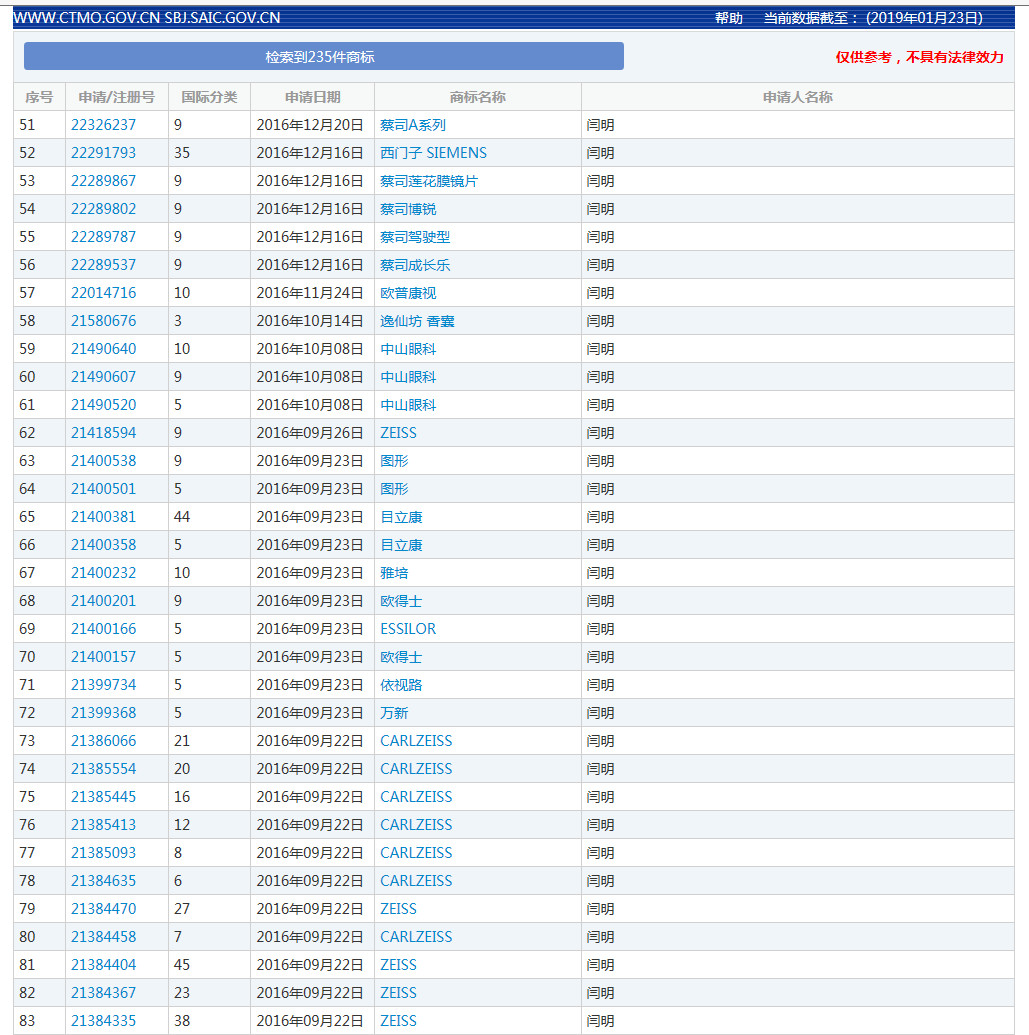The height and width of the screenshot is (1035, 1029).
Task: Open CARLZEISS trademark in row 74
Action: [x=416, y=769]
